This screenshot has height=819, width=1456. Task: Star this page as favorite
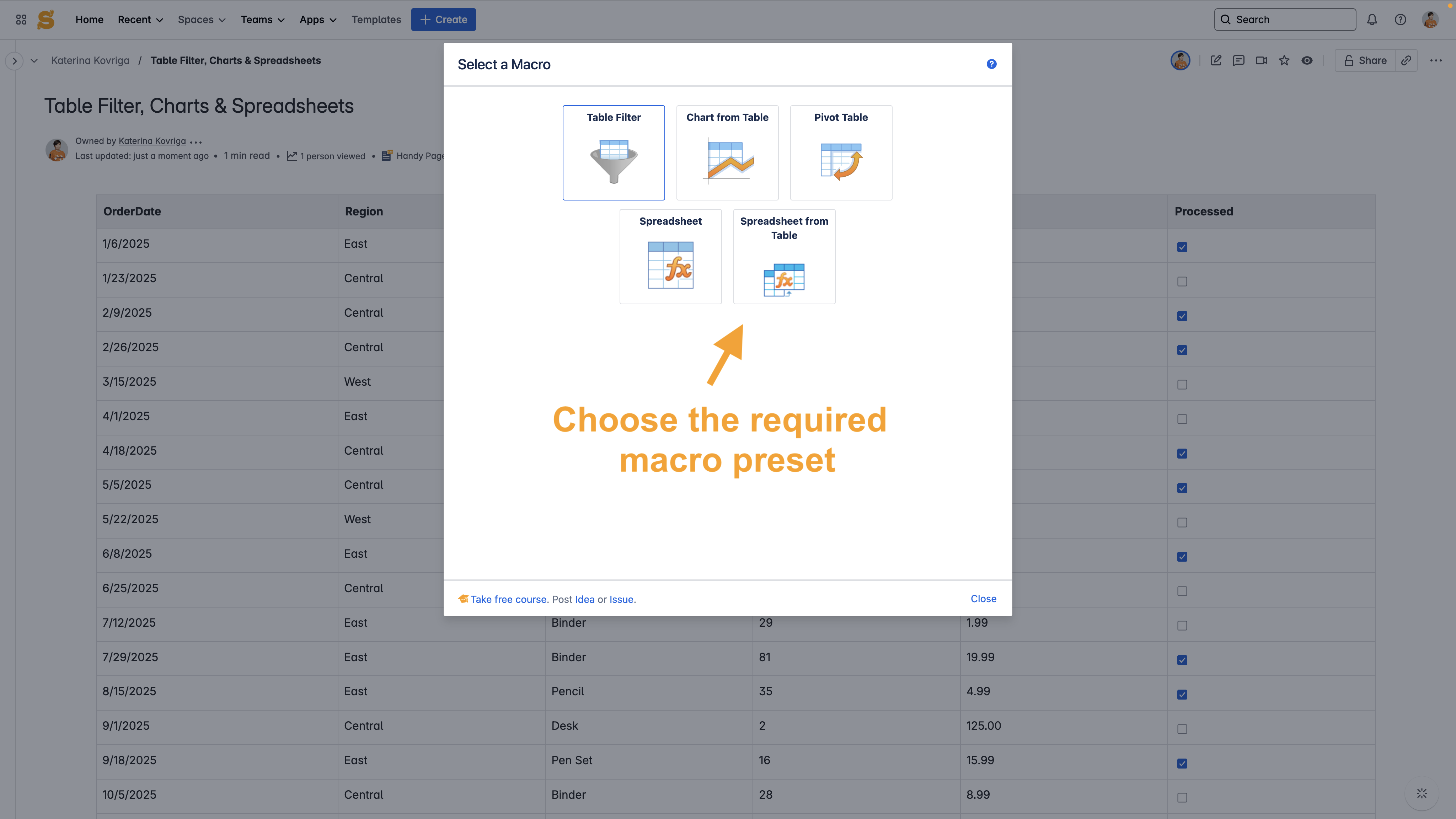click(x=1284, y=60)
